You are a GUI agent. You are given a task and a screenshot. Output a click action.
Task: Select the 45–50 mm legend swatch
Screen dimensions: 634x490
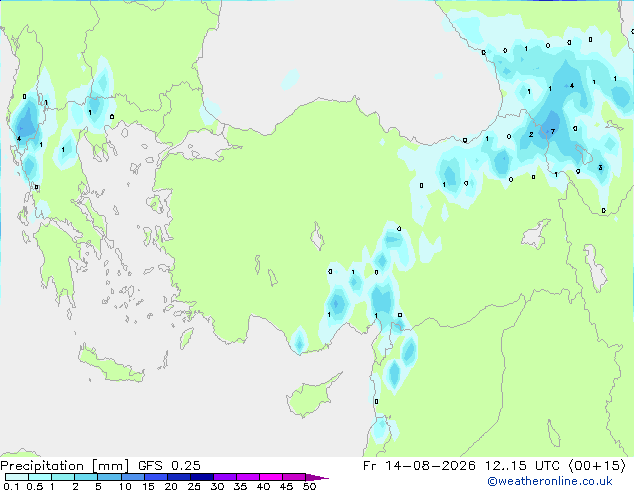[x=294, y=477]
